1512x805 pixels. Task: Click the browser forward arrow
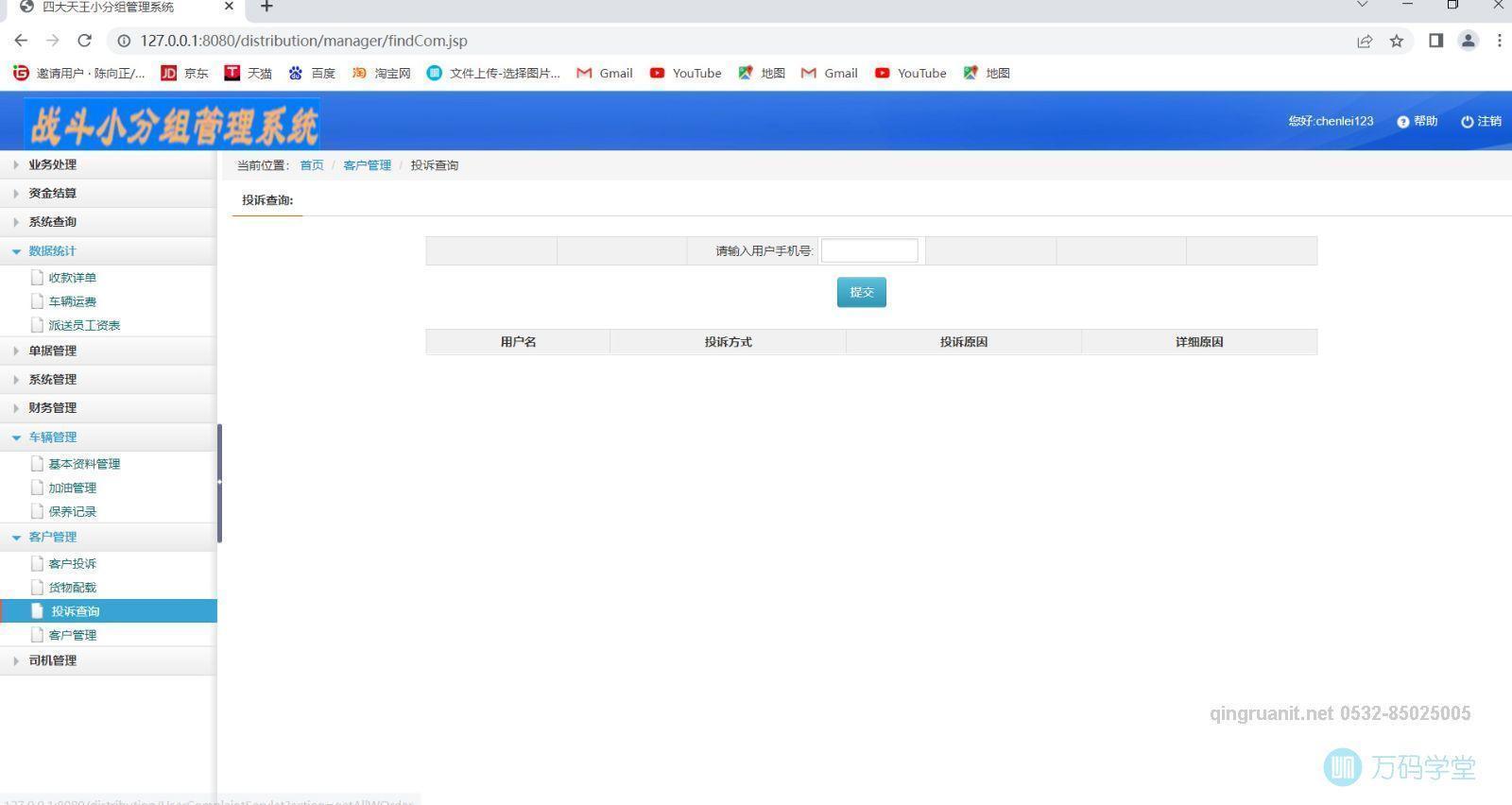pyautogui.click(x=53, y=41)
